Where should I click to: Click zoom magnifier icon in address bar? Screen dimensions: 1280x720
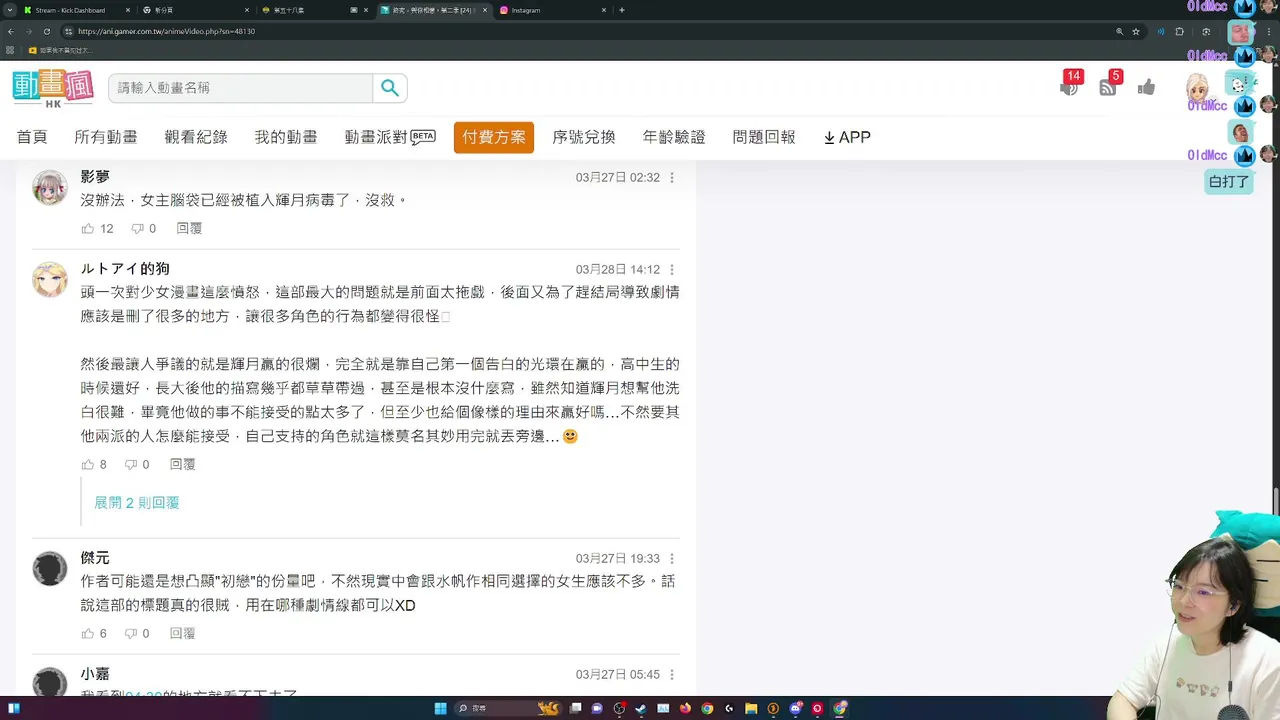click(1119, 31)
